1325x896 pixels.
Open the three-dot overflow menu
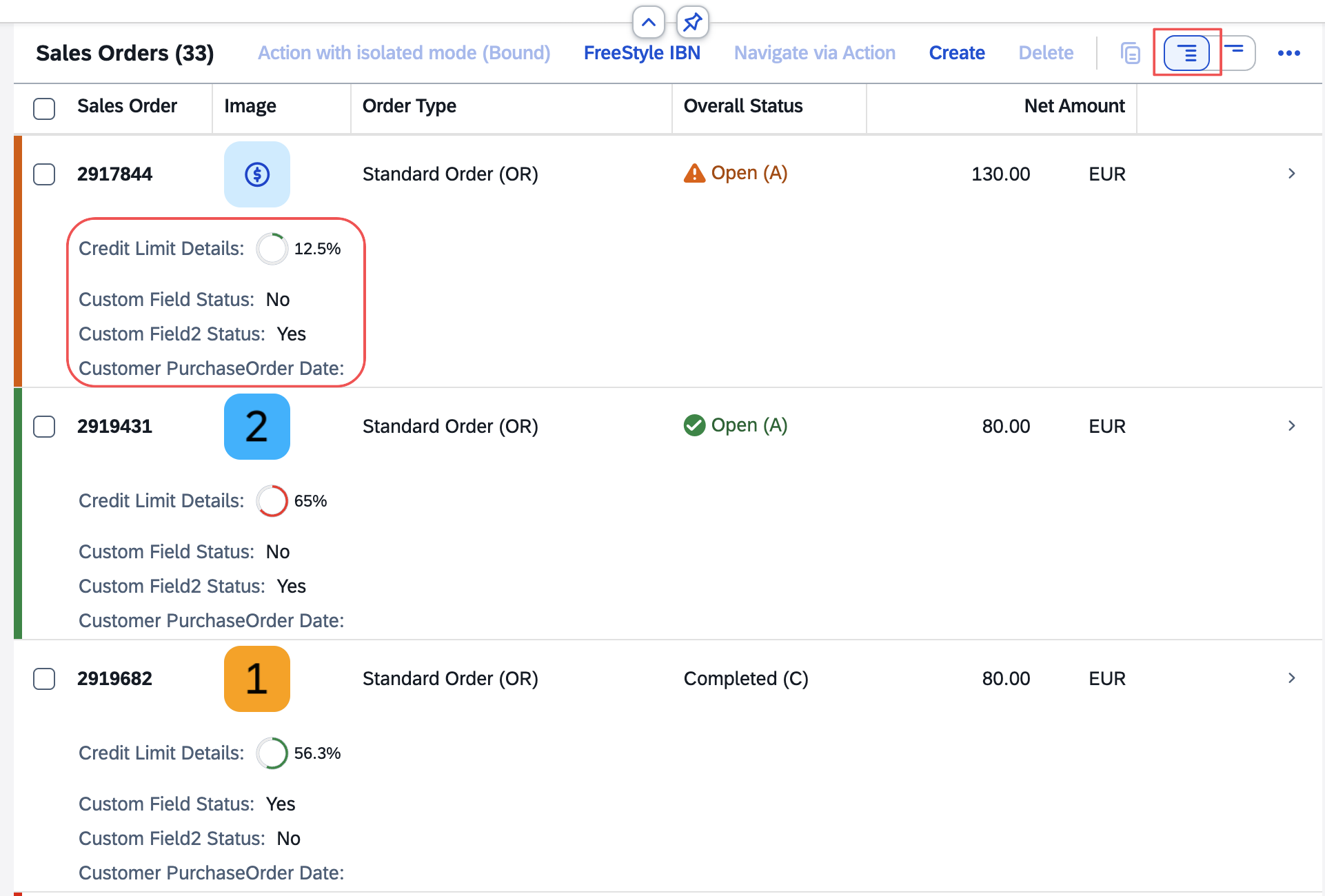[1288, 53]
